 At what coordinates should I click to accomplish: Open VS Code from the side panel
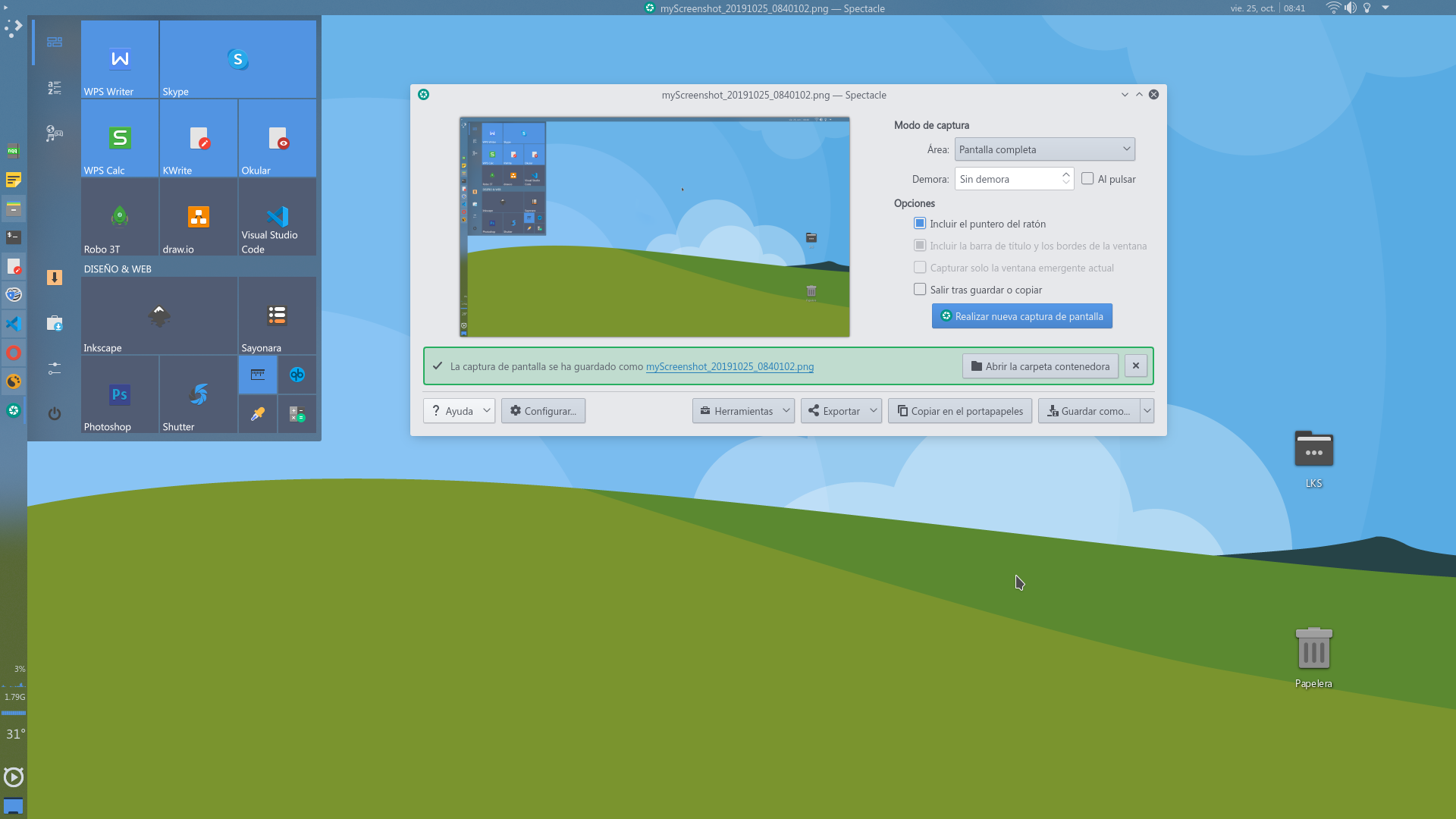tap(14, 324)
